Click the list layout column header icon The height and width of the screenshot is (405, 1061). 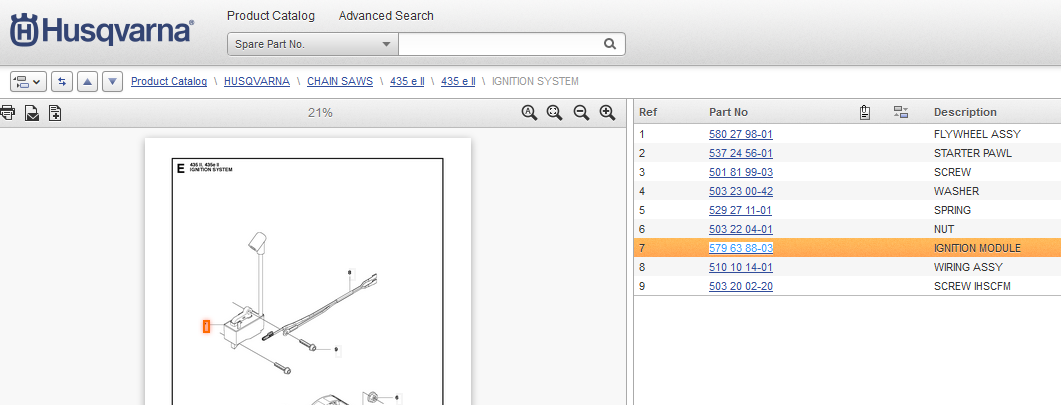click(901, 112)
